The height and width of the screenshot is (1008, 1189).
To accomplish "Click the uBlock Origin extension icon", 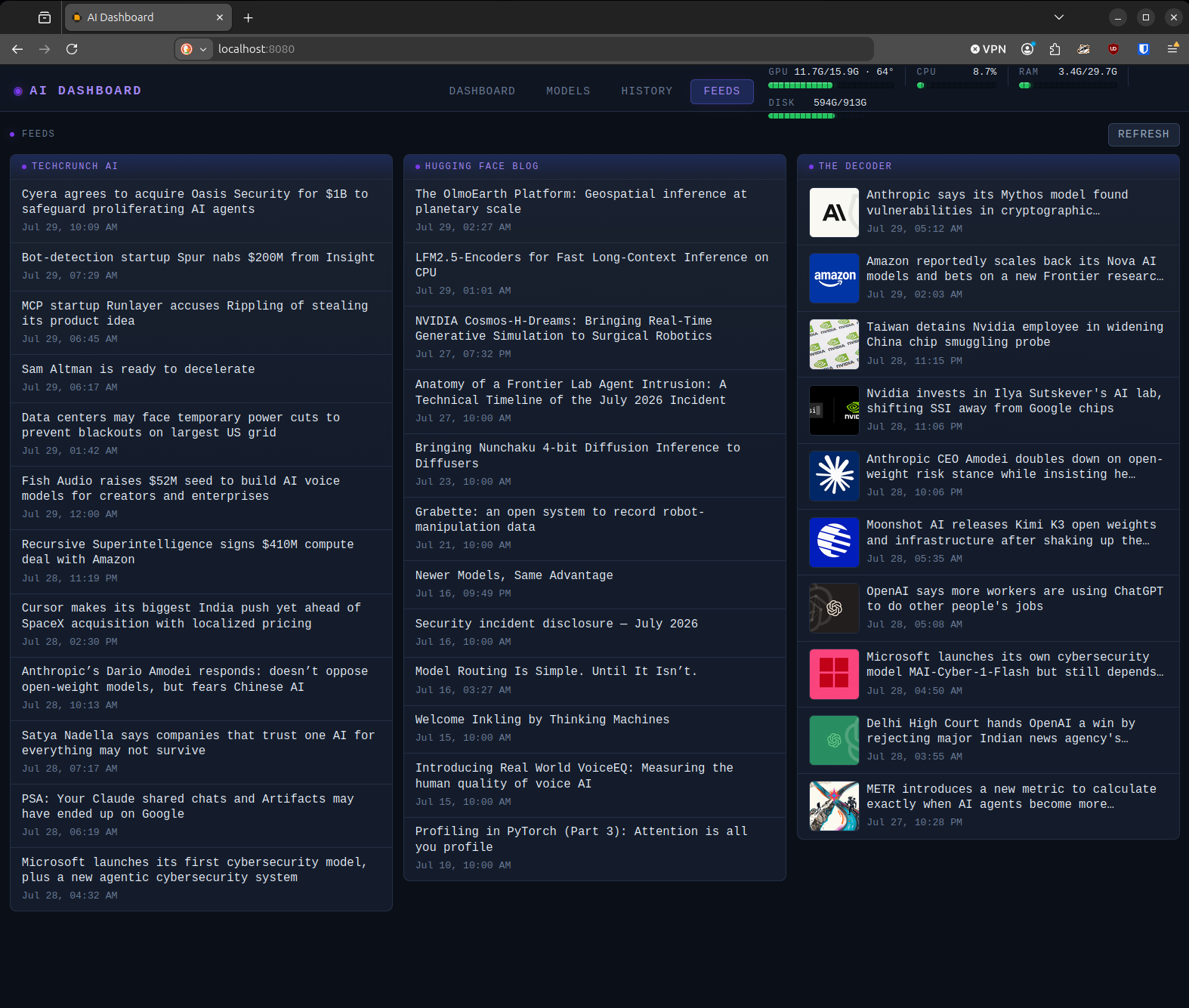I will (1113, 49).
